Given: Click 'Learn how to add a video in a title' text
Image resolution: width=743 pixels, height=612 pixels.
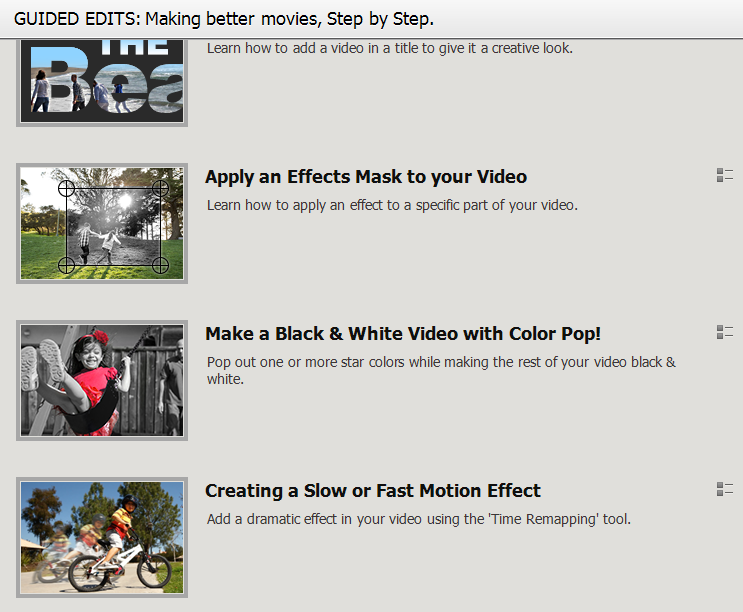Looking at the screenshot, I should (390, 48).
